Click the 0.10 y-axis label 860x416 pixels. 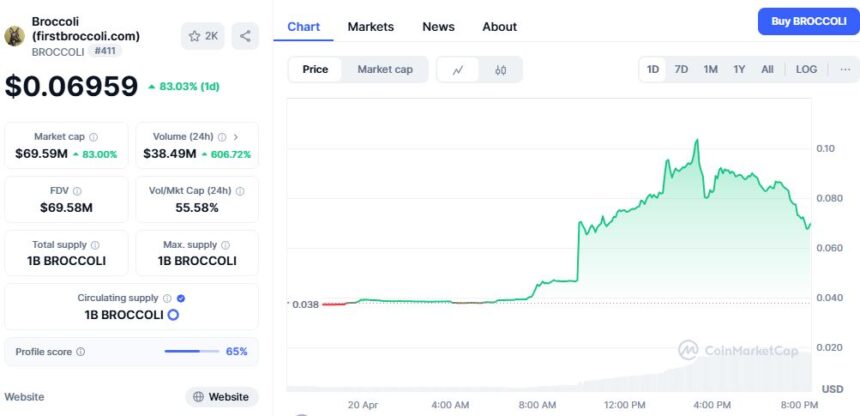click(x=825, y=148)
